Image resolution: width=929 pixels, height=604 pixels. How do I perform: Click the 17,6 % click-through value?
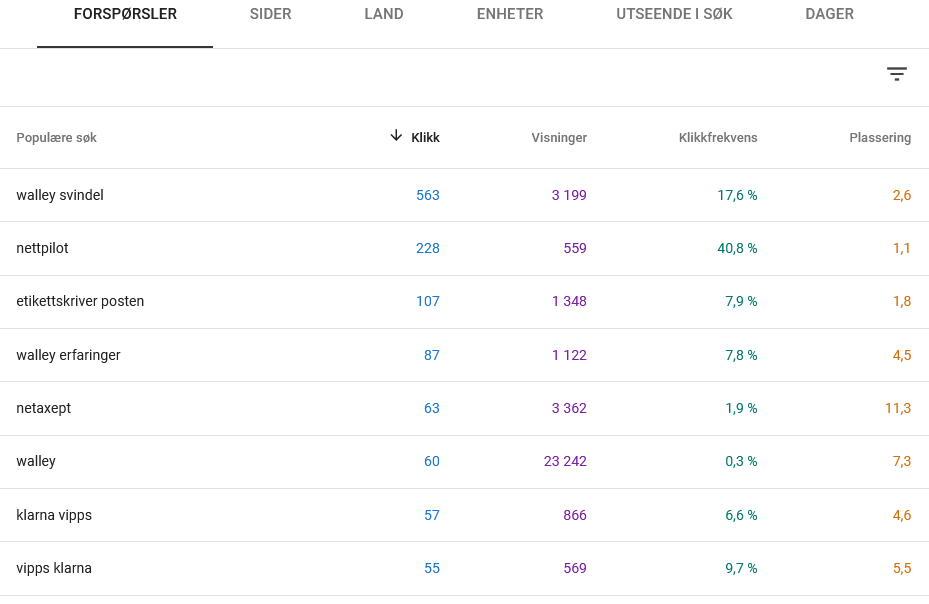point(737,195)
